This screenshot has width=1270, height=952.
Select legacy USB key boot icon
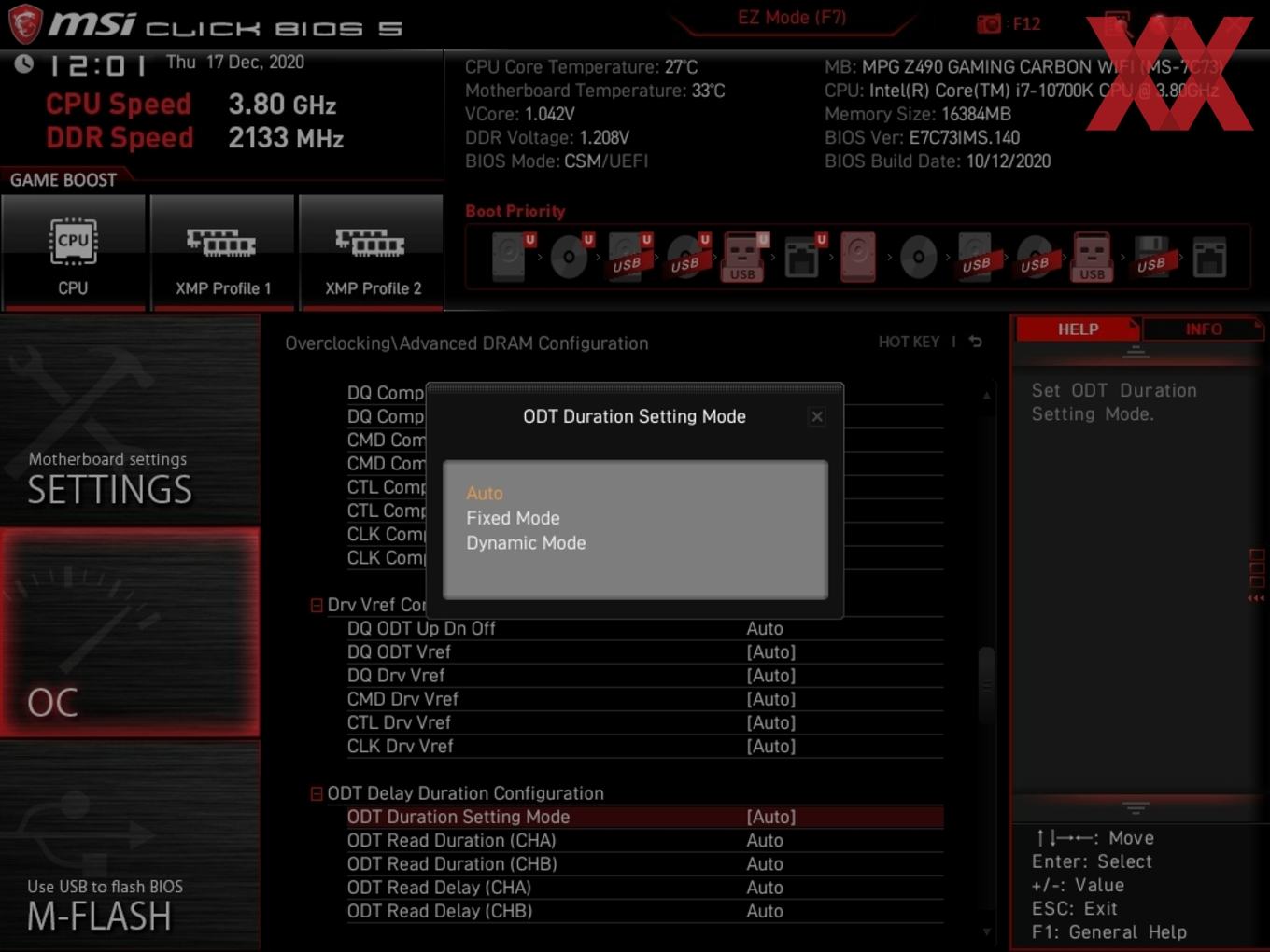click(x=1093, y=257)
